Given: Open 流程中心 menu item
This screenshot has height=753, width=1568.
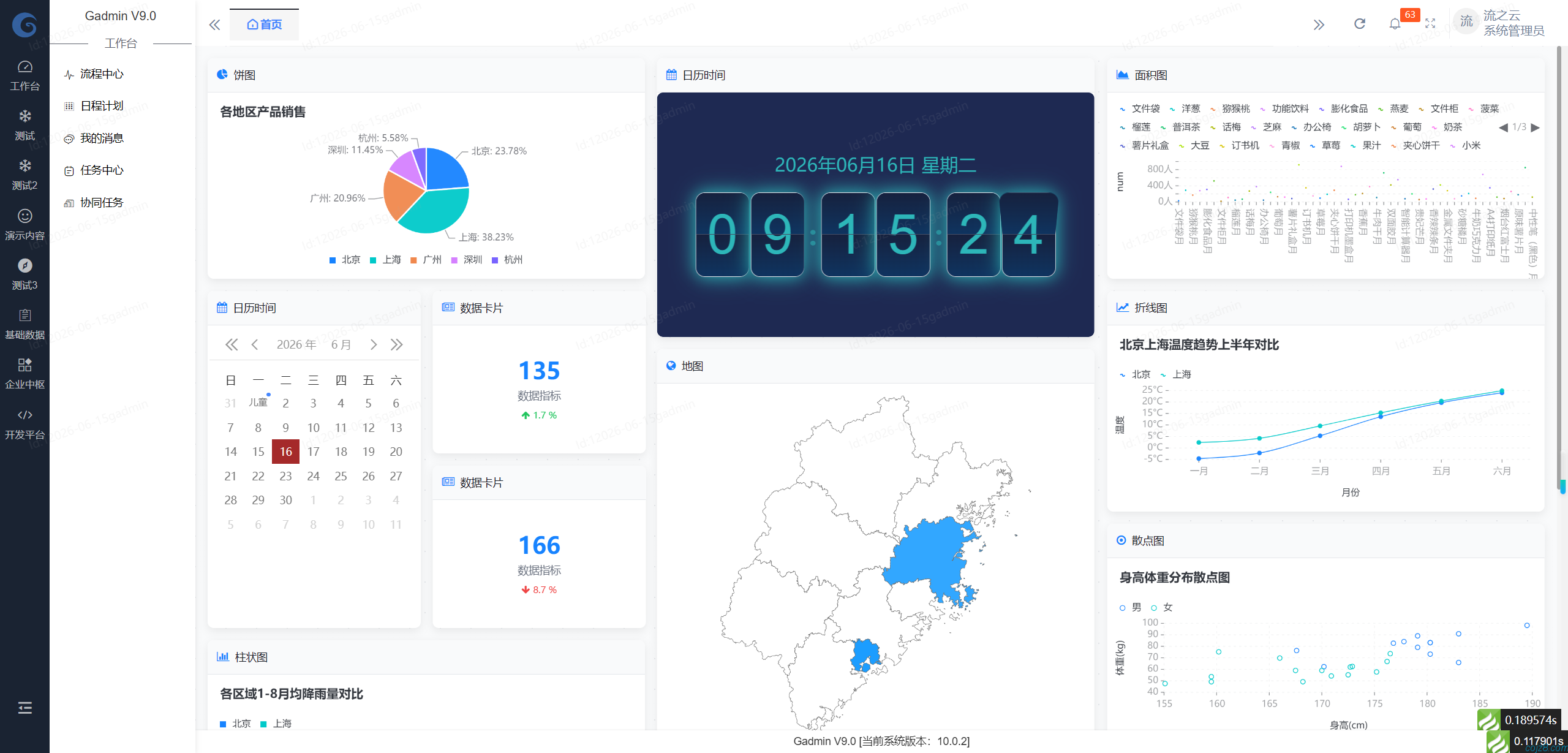Looking at the screenshot, I should point(102,74).
